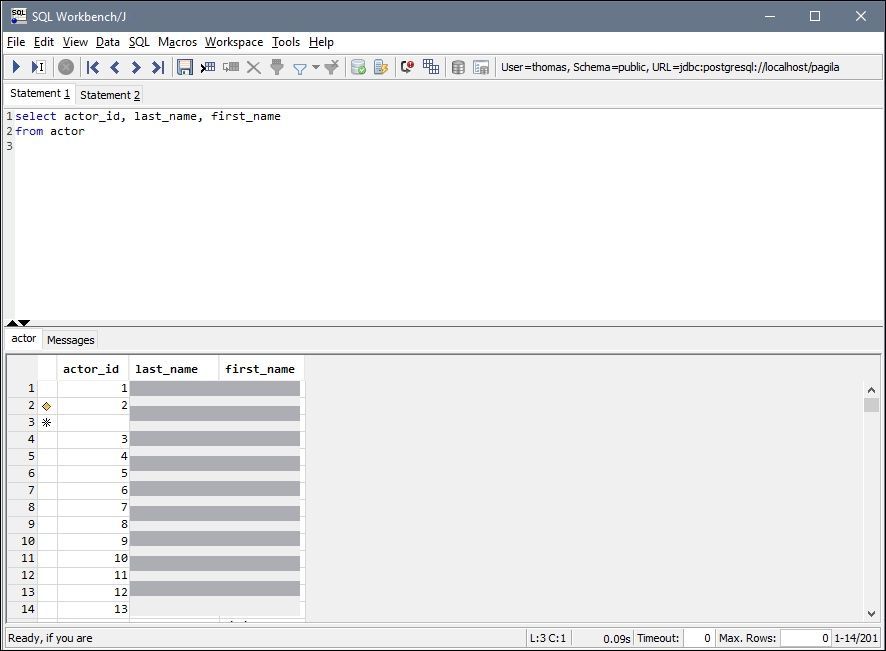Run the SQL with Execute button
Image resolution: width=886 pixels, height=651 pixels.
16,67
